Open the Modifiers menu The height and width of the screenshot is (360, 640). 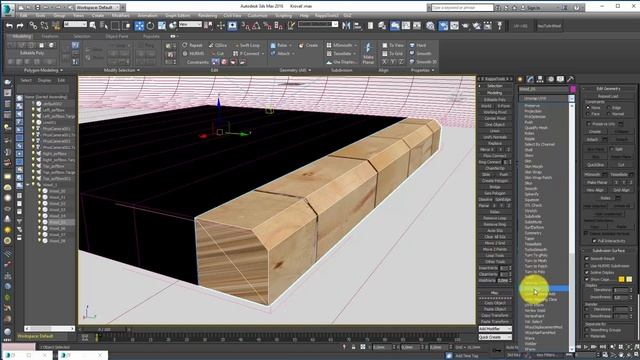[x=120, y=16]
